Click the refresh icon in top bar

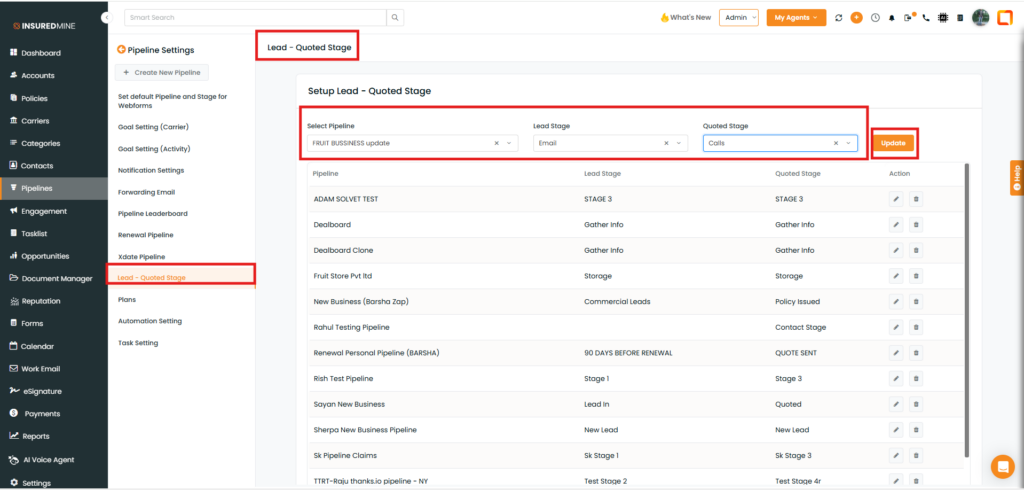pos(839,18)
